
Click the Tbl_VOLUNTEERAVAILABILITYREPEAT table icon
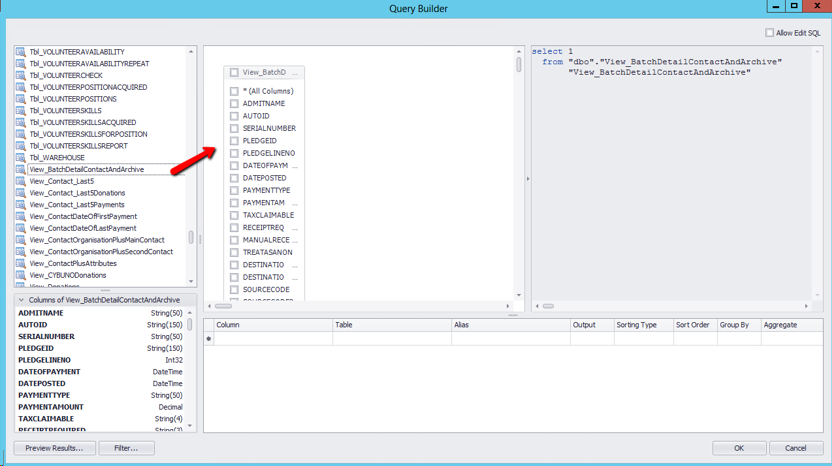[21, 63]
